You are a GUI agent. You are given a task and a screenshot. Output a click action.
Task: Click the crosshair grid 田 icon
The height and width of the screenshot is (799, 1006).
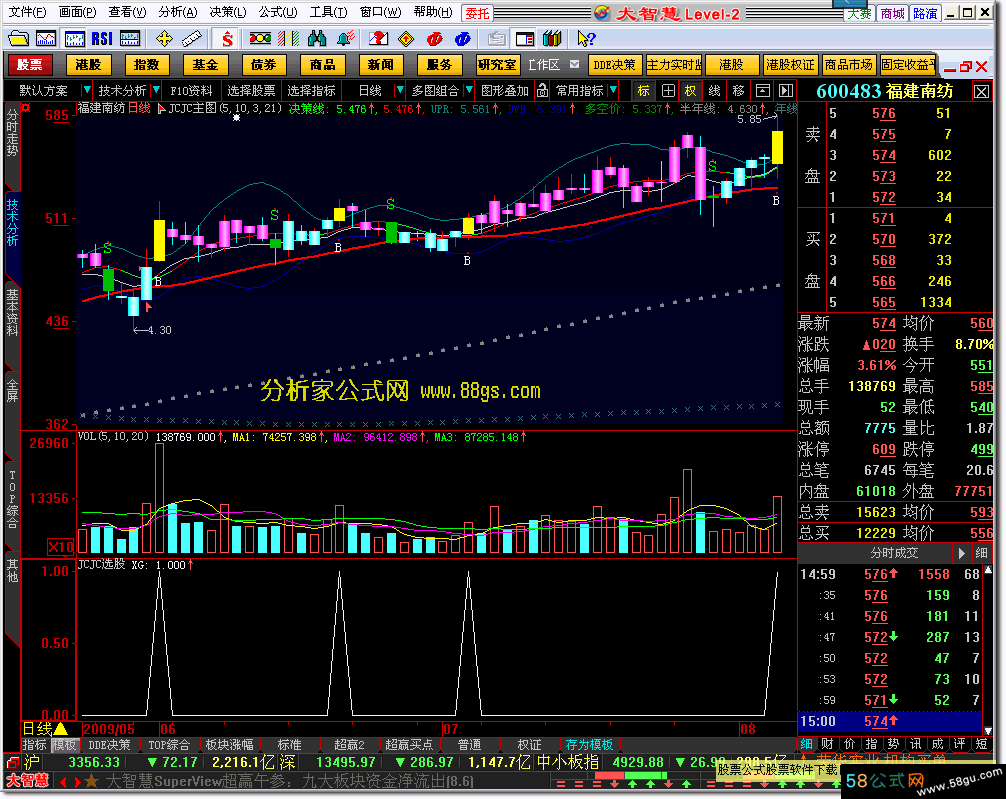(668, 90)
